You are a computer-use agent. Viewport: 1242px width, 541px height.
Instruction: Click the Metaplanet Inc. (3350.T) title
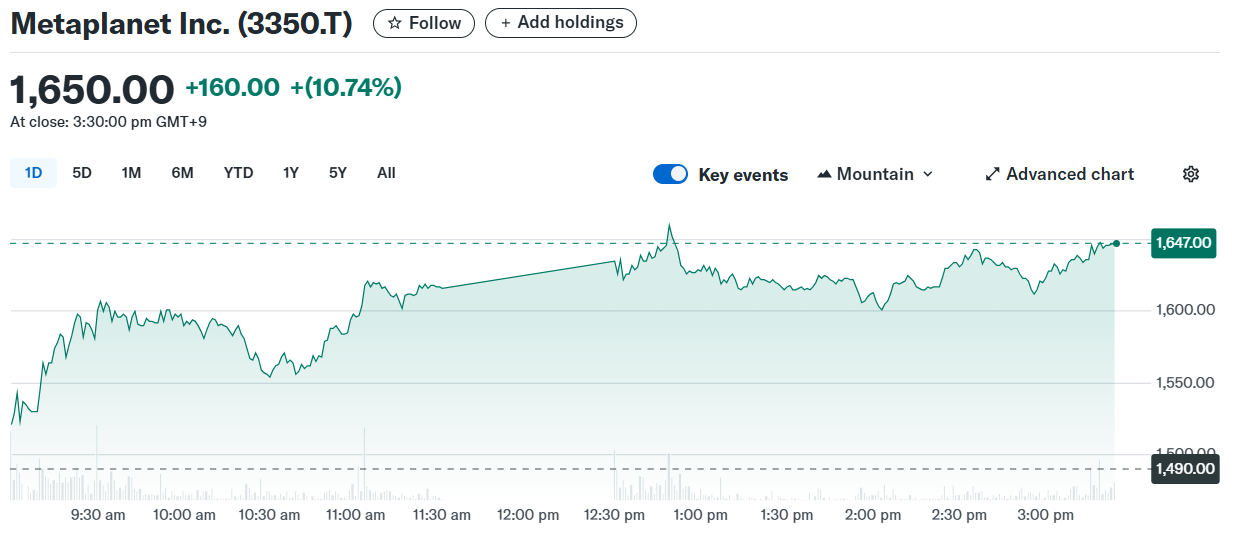[x=181, y=24]
